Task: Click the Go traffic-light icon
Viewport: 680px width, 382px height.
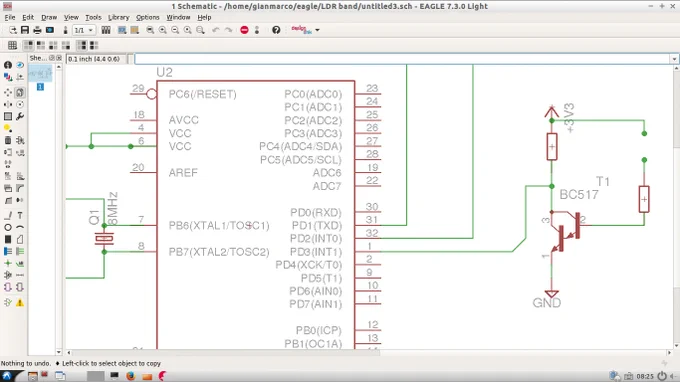Action: (x=257, y=30)
